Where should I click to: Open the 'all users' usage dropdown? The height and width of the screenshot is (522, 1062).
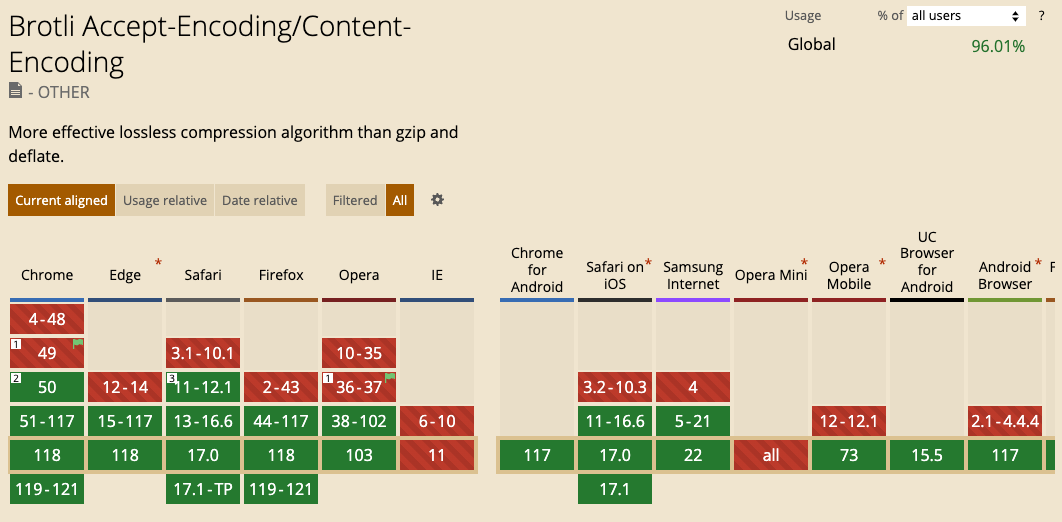pos(967,15)
